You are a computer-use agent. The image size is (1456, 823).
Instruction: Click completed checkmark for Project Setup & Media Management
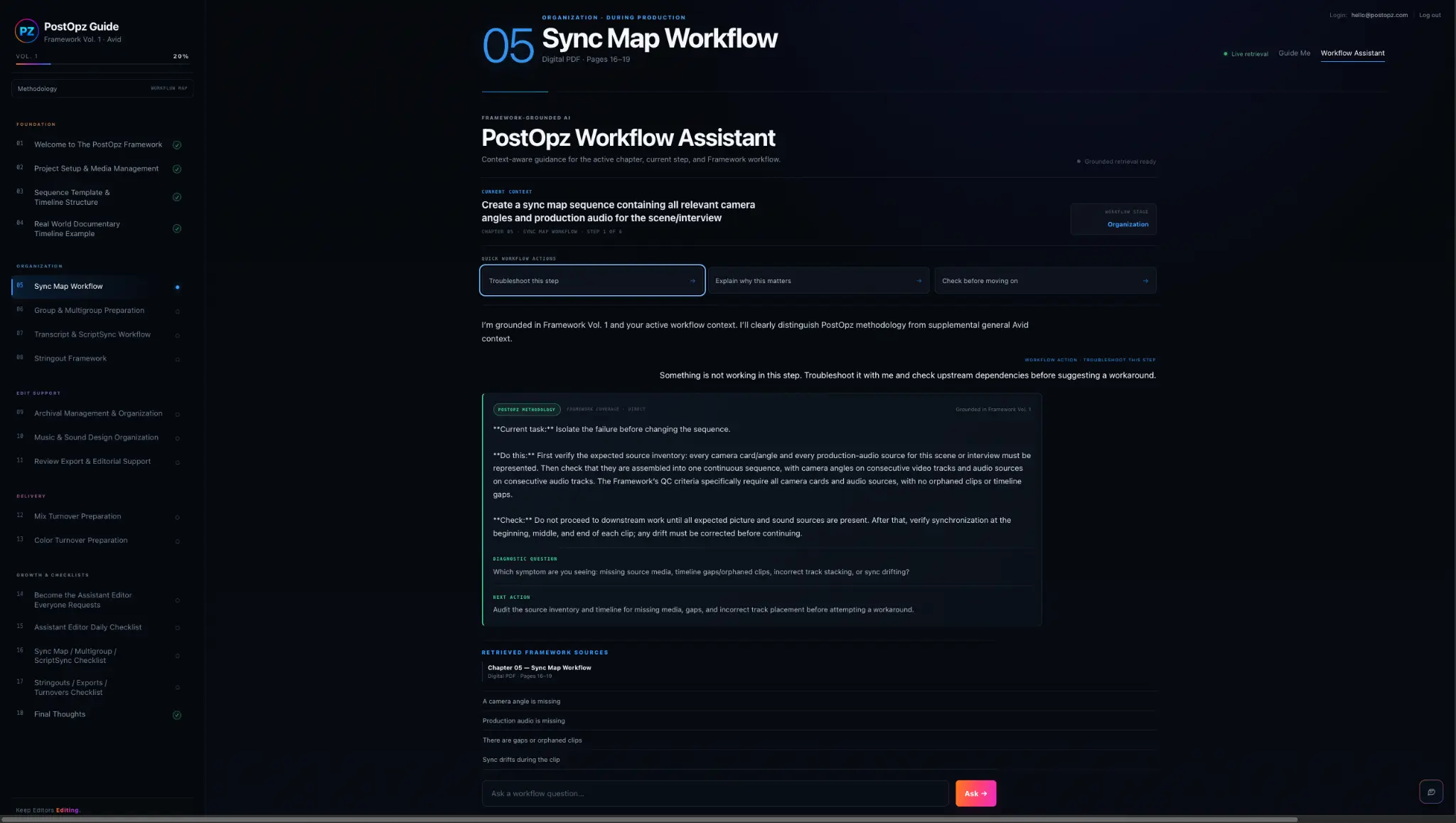click(x=177, y=169)
